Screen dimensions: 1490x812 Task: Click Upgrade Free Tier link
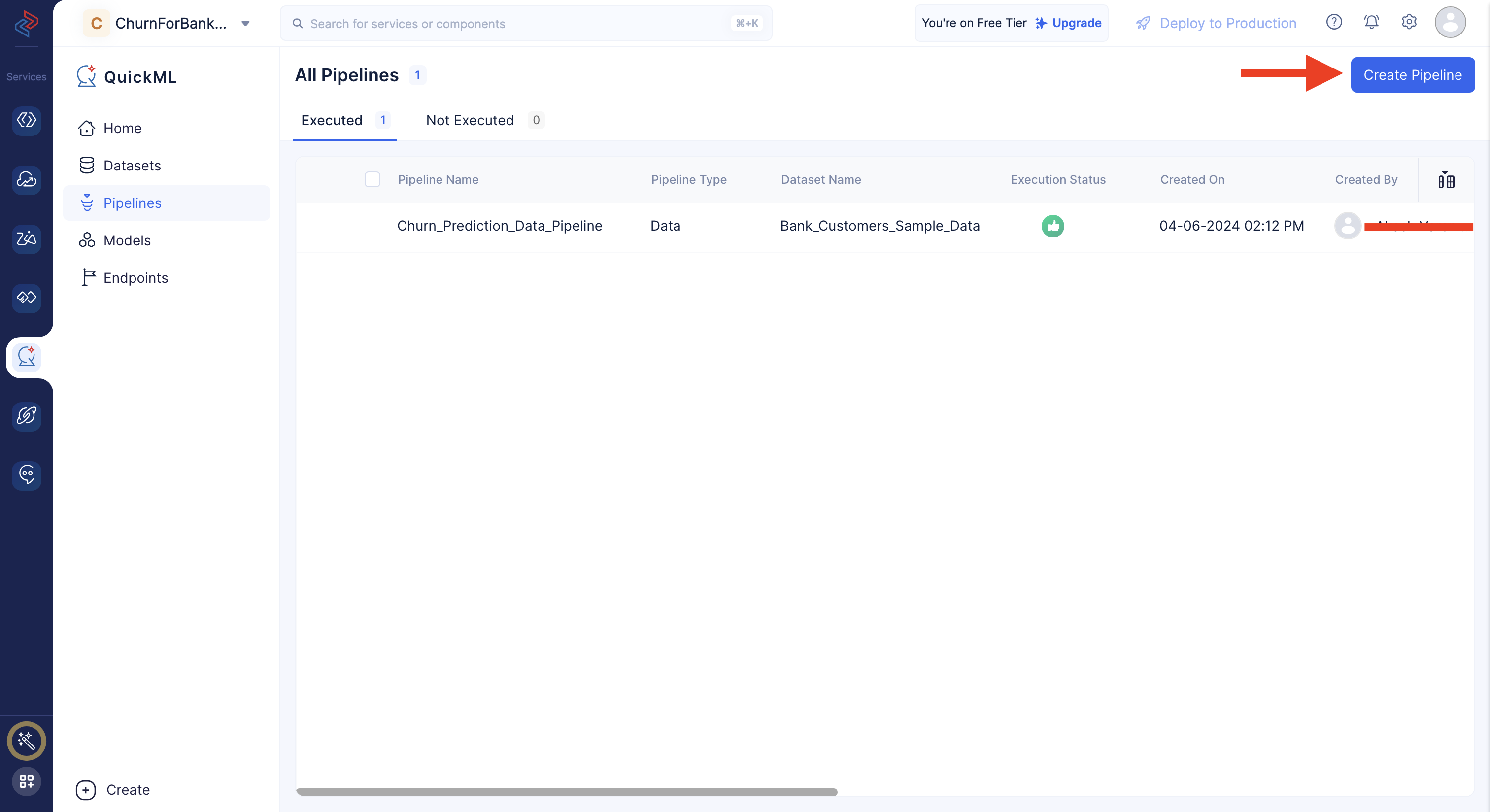pos(1076,22)
